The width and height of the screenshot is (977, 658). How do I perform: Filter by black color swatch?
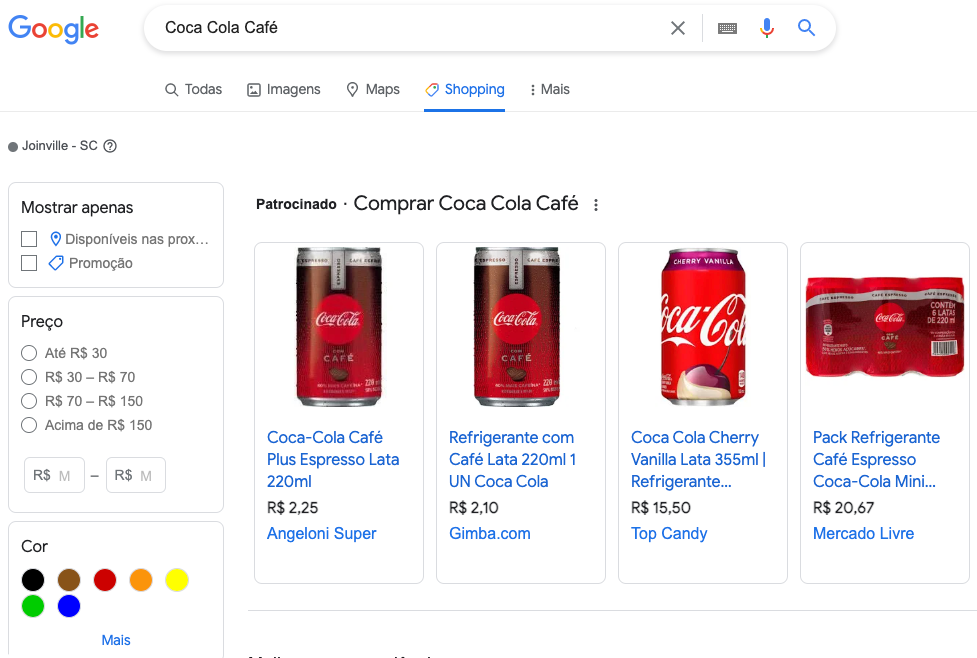[33, 579]
